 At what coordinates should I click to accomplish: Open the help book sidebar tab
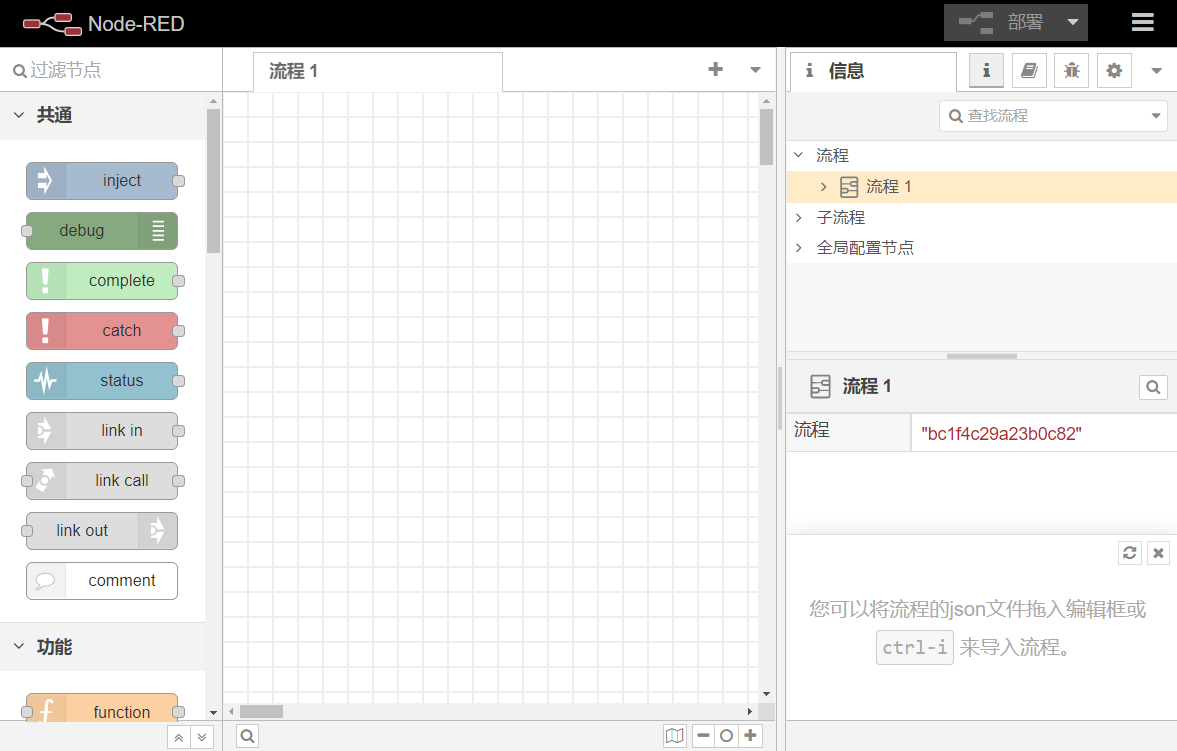(1029, 71)
